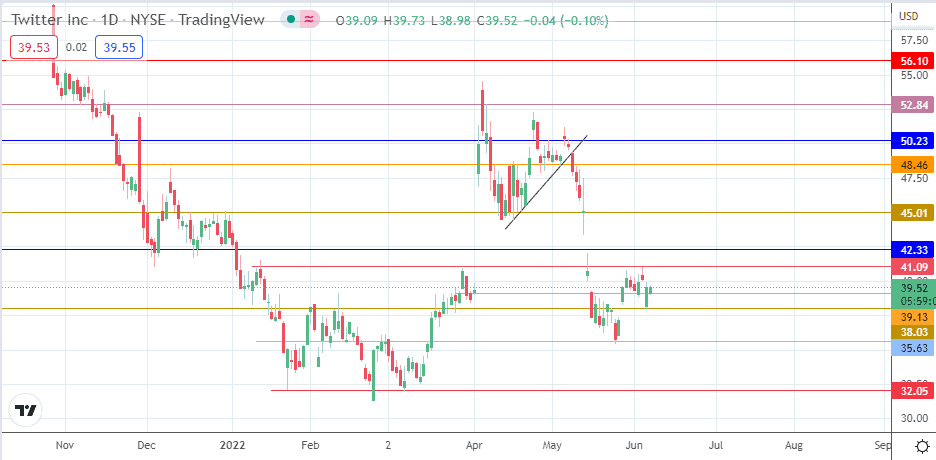Click the pink approximation indicator icon
936x460 pixels.
point(309,20)
